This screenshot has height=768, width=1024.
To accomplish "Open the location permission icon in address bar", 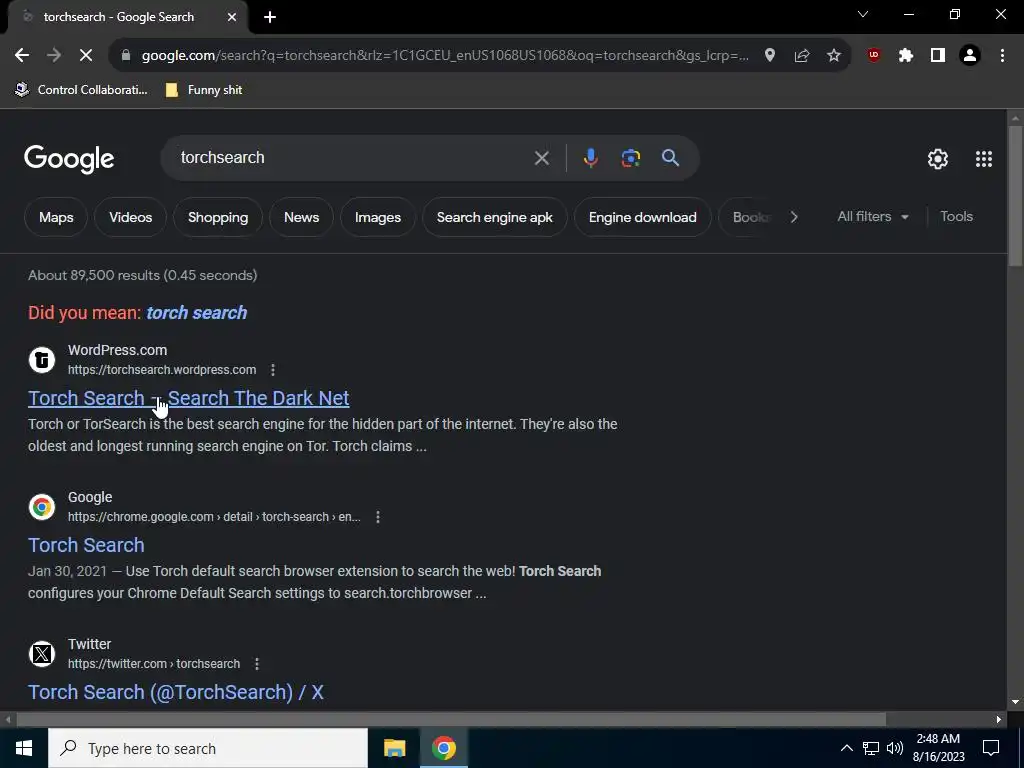I will coord(770,56).
